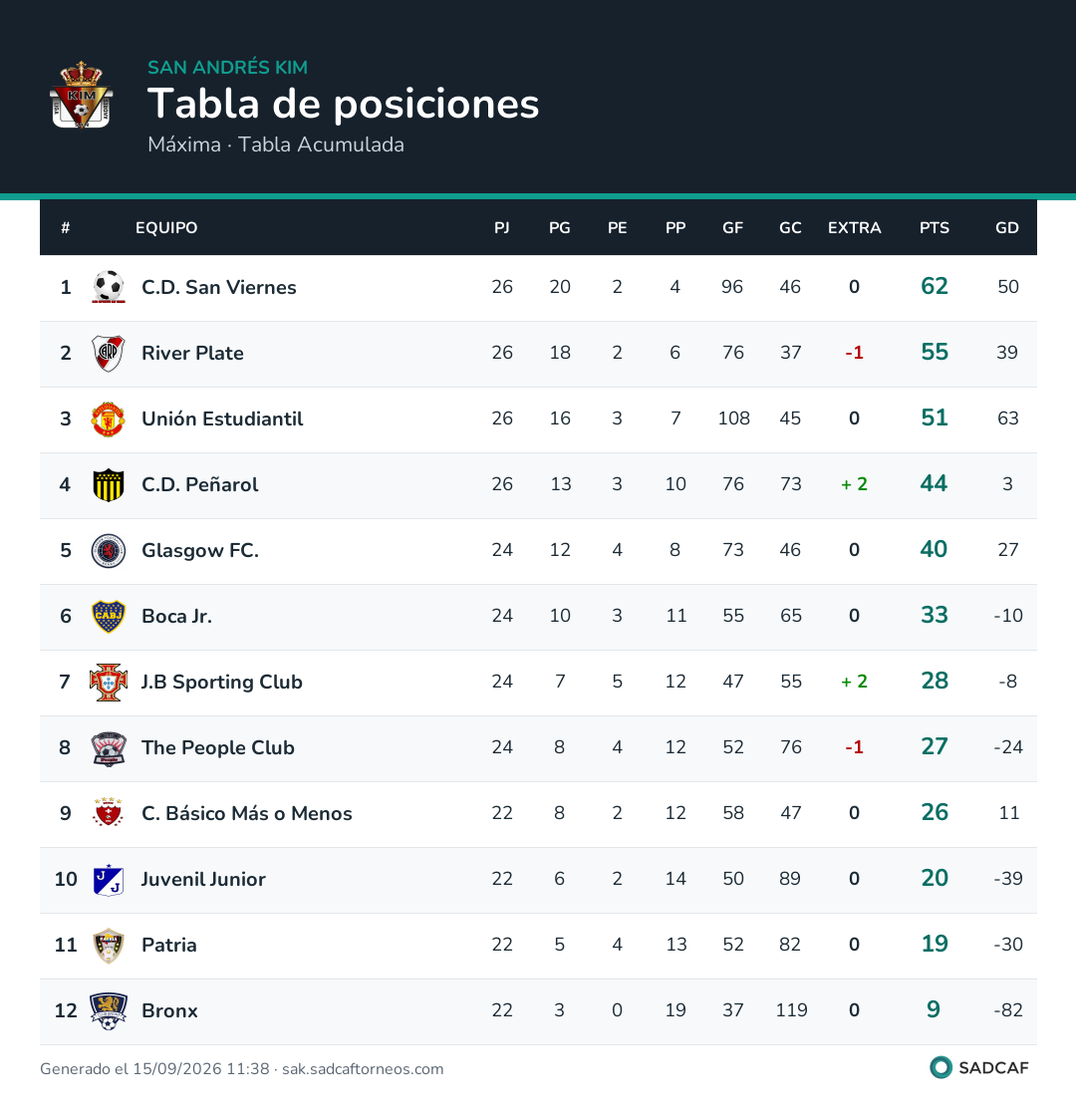Viewport: 1076px width, 1120px height.
Task: Open the C. Básico Más o Menos team name
Action: pyautogui.click(x=246, y=813)
